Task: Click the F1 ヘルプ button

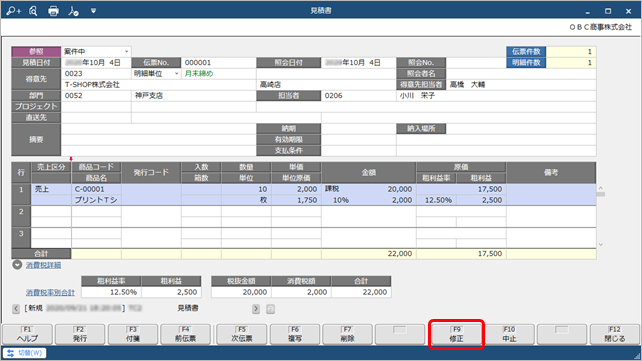Action: pos(27,334)
